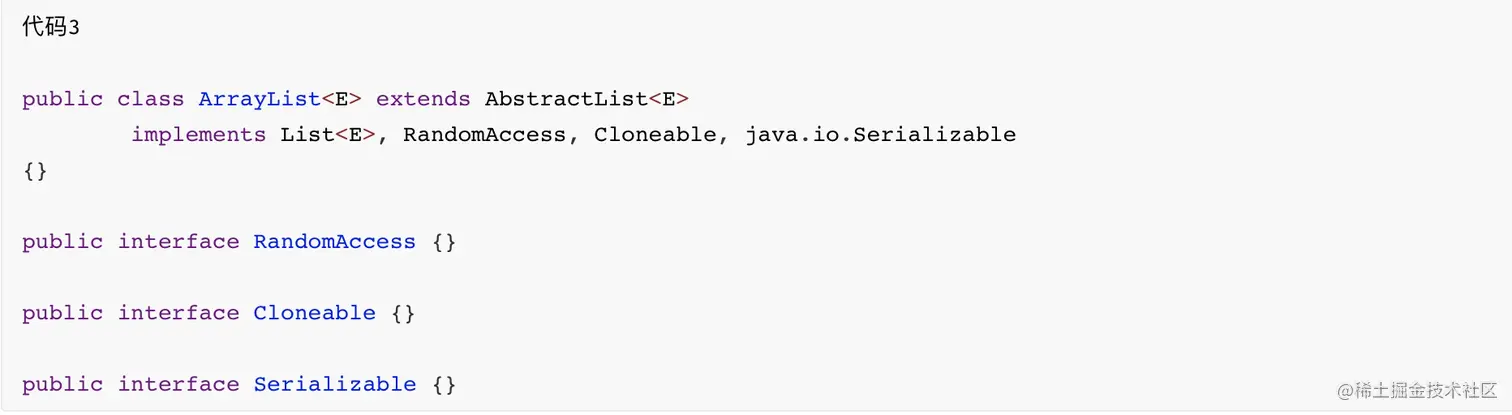Image resolution: width=1512 pixels, height=415 pixels.
Task: Click the "代码3" heading text
Action: point(50,27)
